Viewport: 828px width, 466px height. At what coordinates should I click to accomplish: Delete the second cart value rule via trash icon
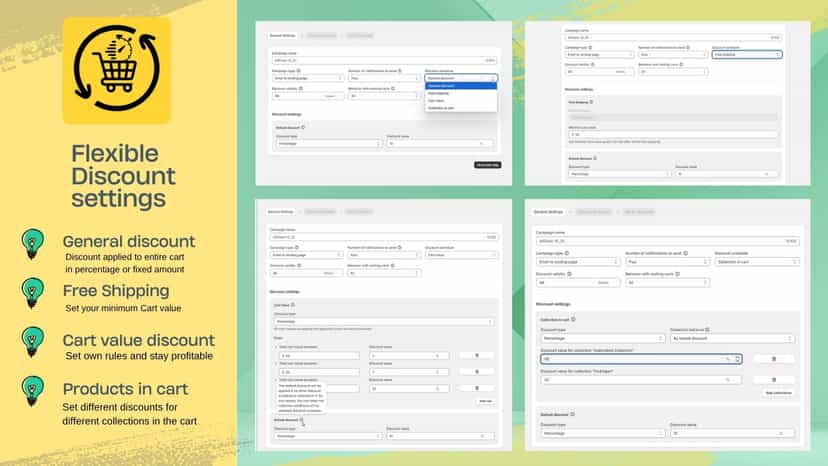(476, 372)
